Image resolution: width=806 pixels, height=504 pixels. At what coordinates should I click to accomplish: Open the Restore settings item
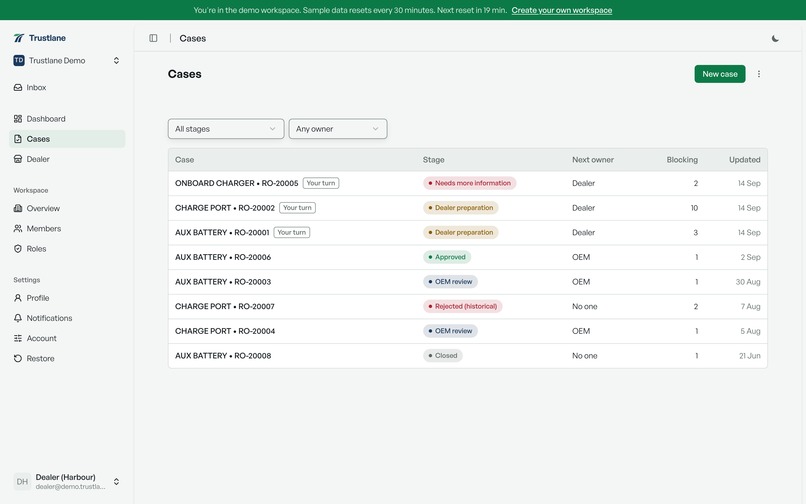point(67,358)
